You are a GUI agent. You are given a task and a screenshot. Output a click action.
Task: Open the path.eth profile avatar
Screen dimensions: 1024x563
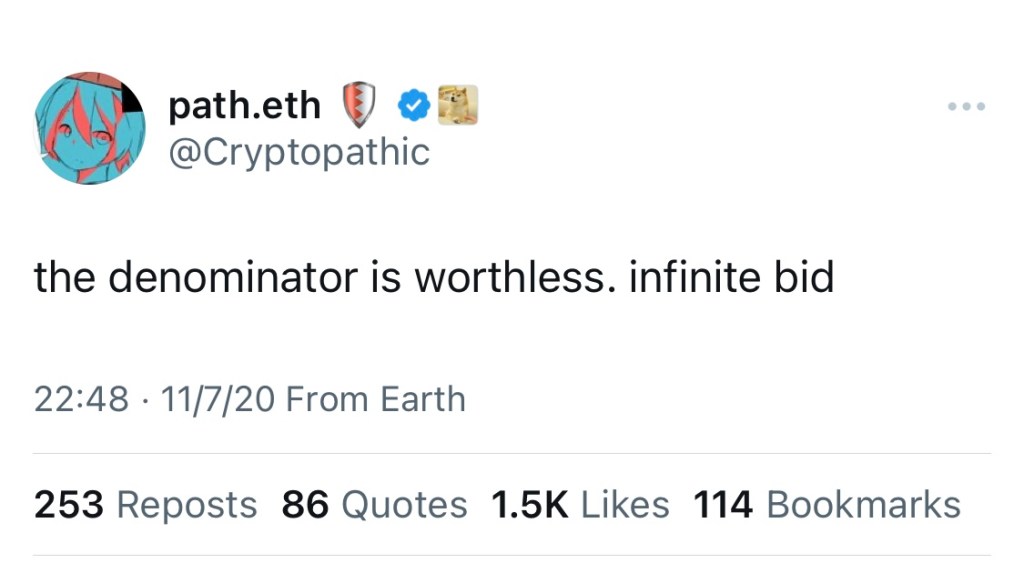pyautogui.click(x=90, y=128)
